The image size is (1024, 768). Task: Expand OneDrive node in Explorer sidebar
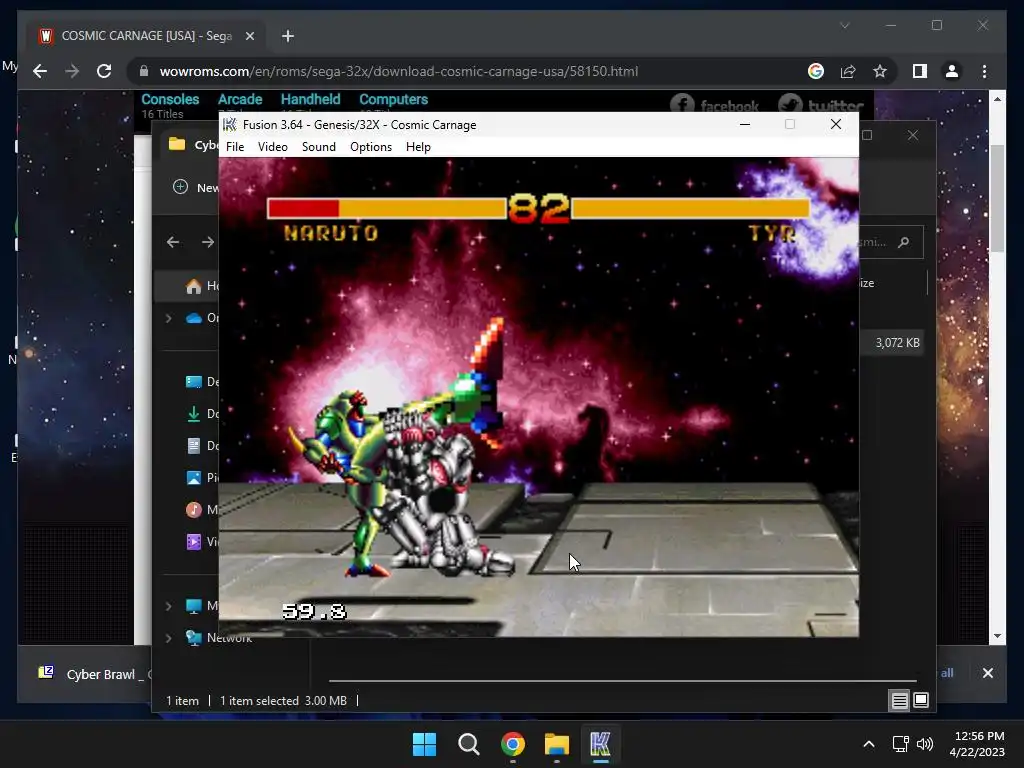(x=168, y=318)
